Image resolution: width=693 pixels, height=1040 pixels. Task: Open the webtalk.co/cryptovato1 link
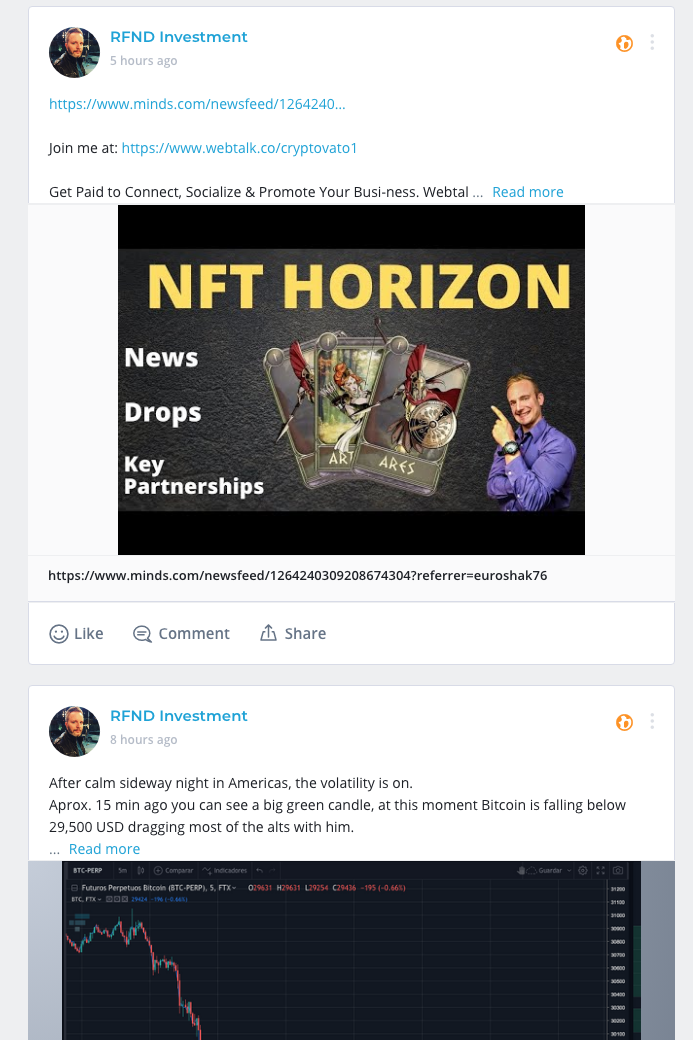(239, 148)
